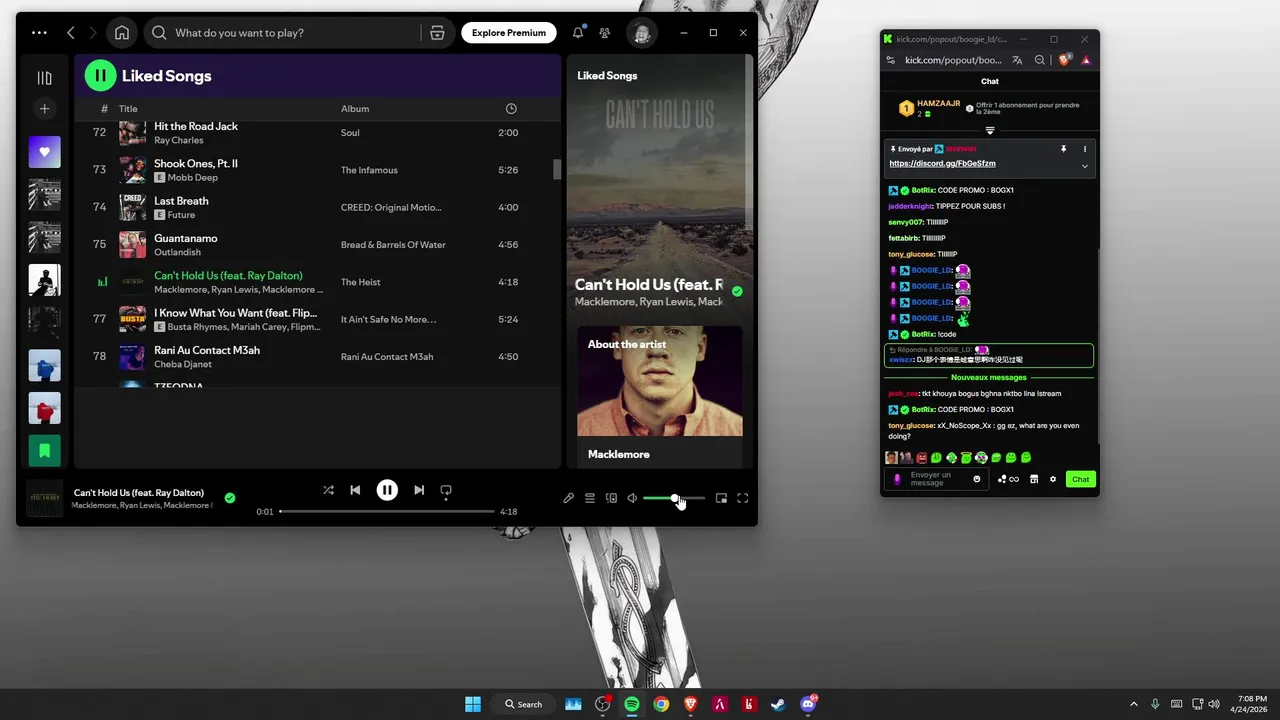Open the mini player icon

pos(721,498)
